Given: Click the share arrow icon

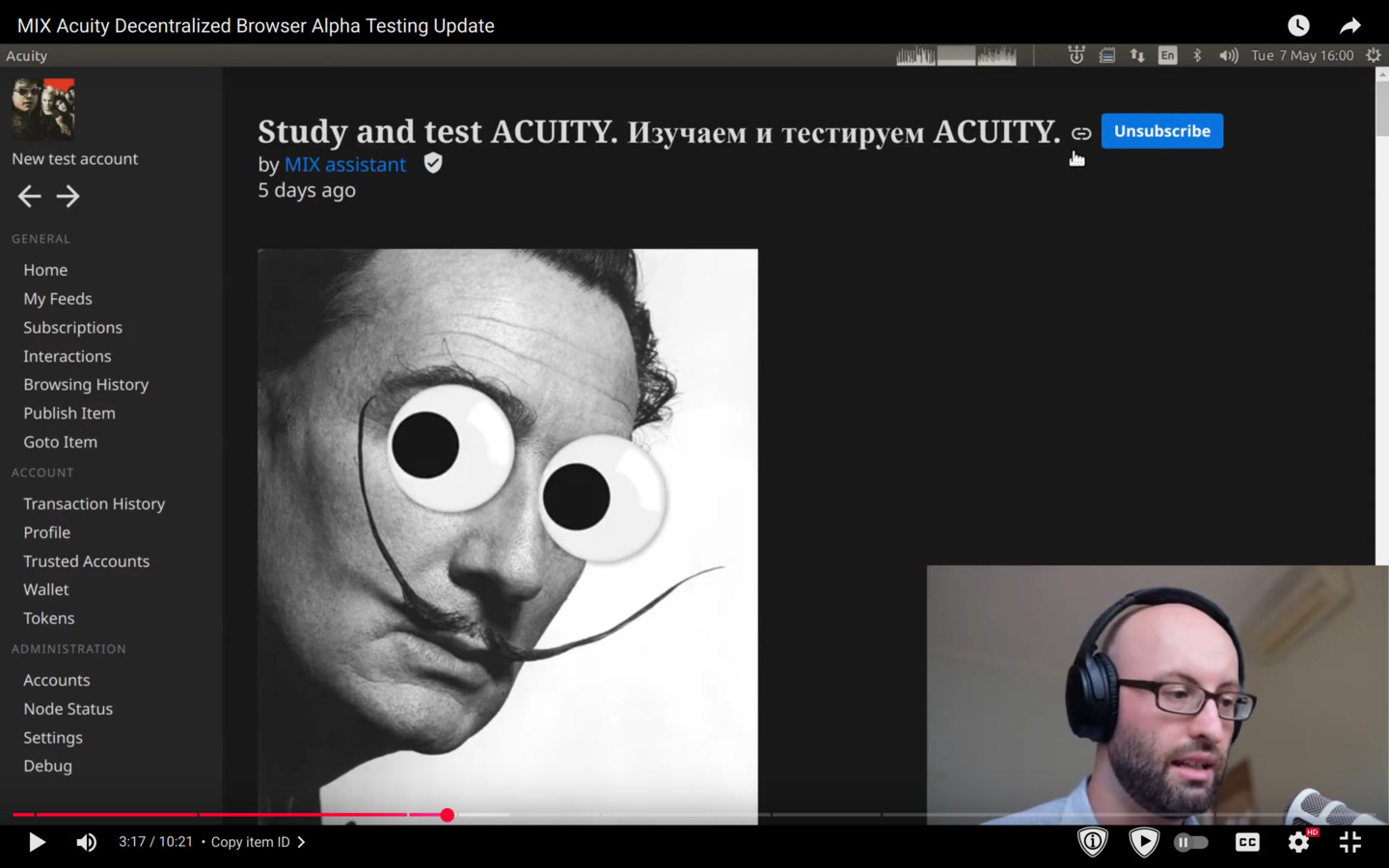Looking at the screenshot, I should tap(1350, 26).
